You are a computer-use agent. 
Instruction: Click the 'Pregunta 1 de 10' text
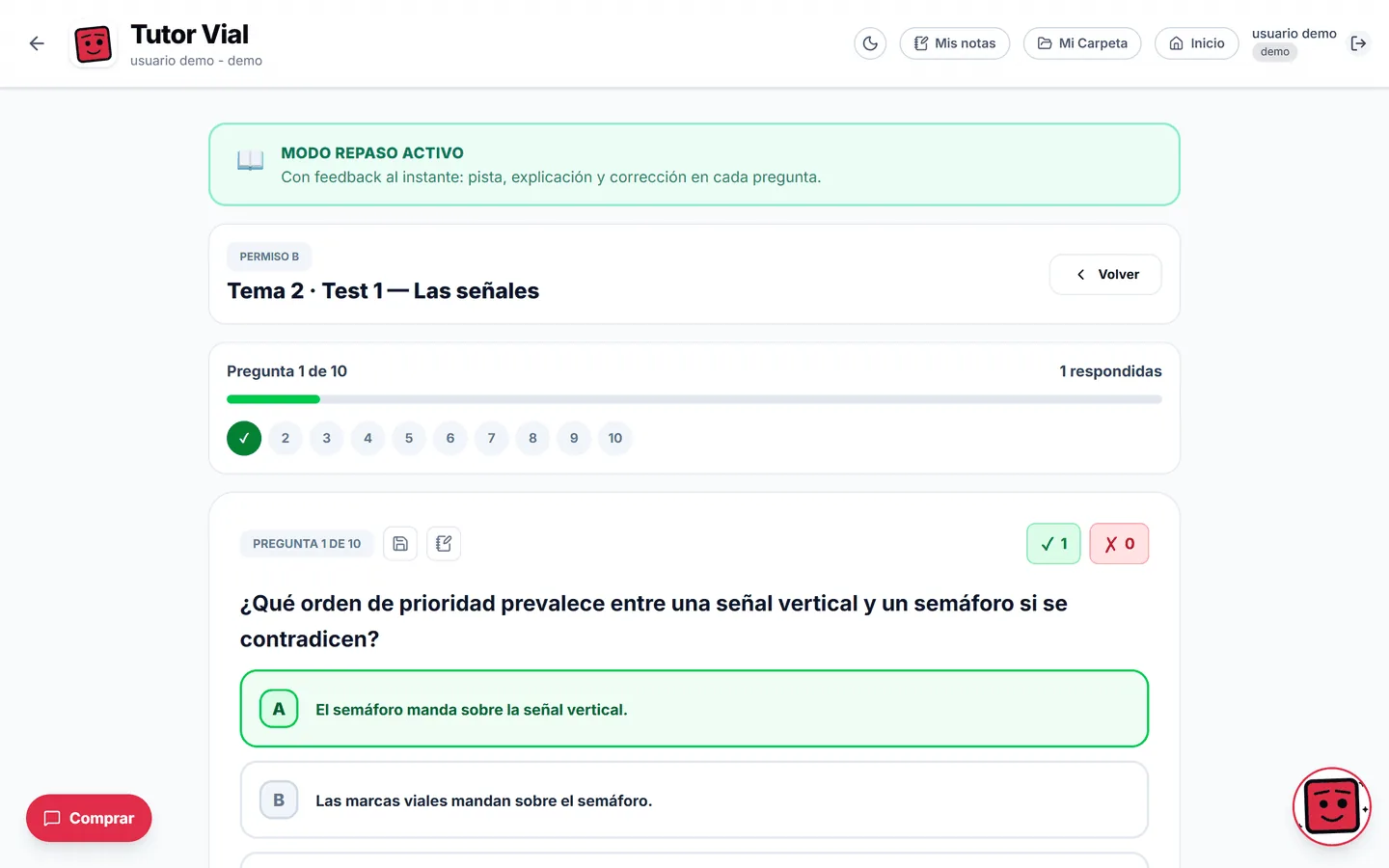click(286, 371)
